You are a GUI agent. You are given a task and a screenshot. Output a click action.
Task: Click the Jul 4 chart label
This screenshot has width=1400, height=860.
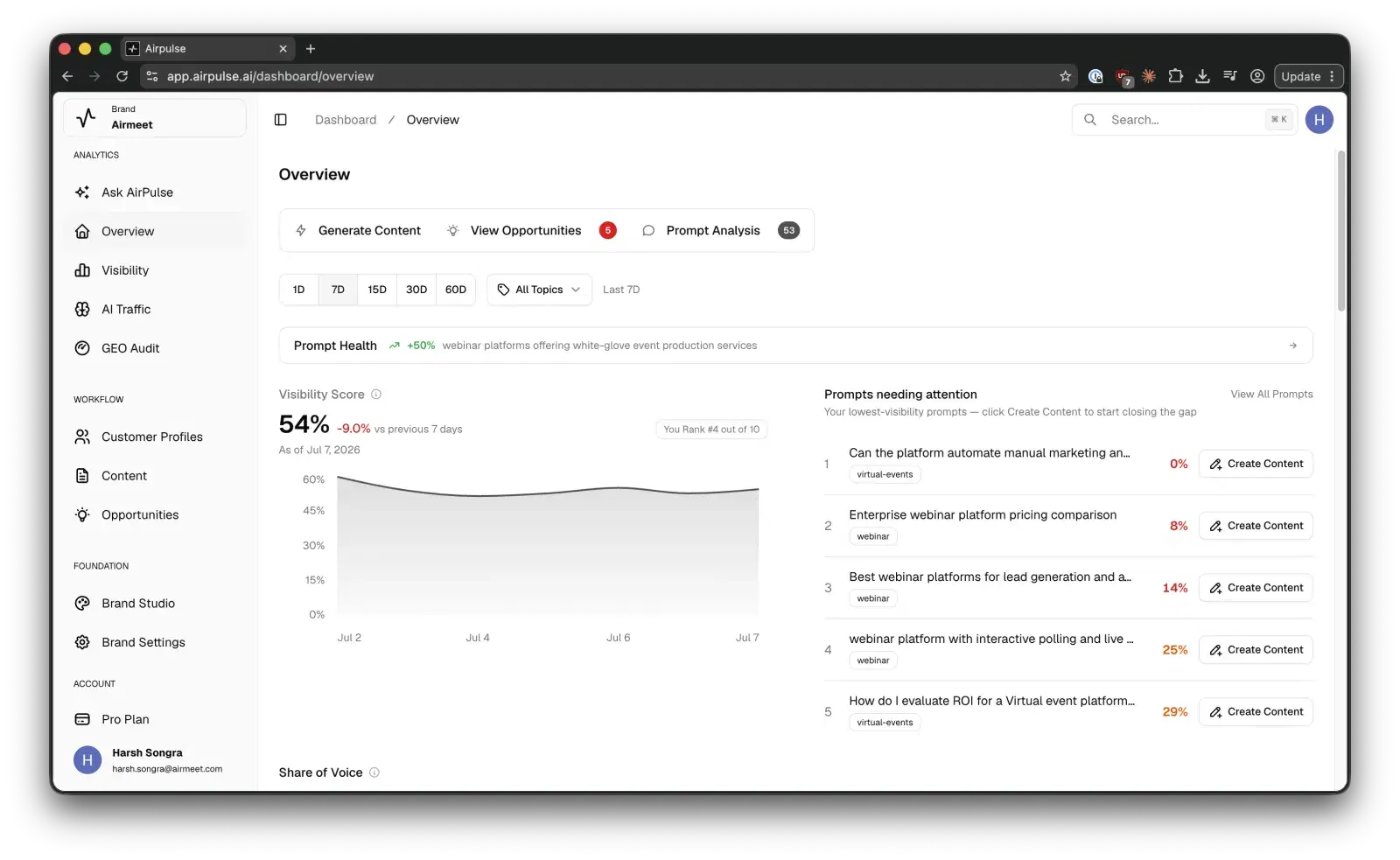pyautogui.click(x=478, y=638)
